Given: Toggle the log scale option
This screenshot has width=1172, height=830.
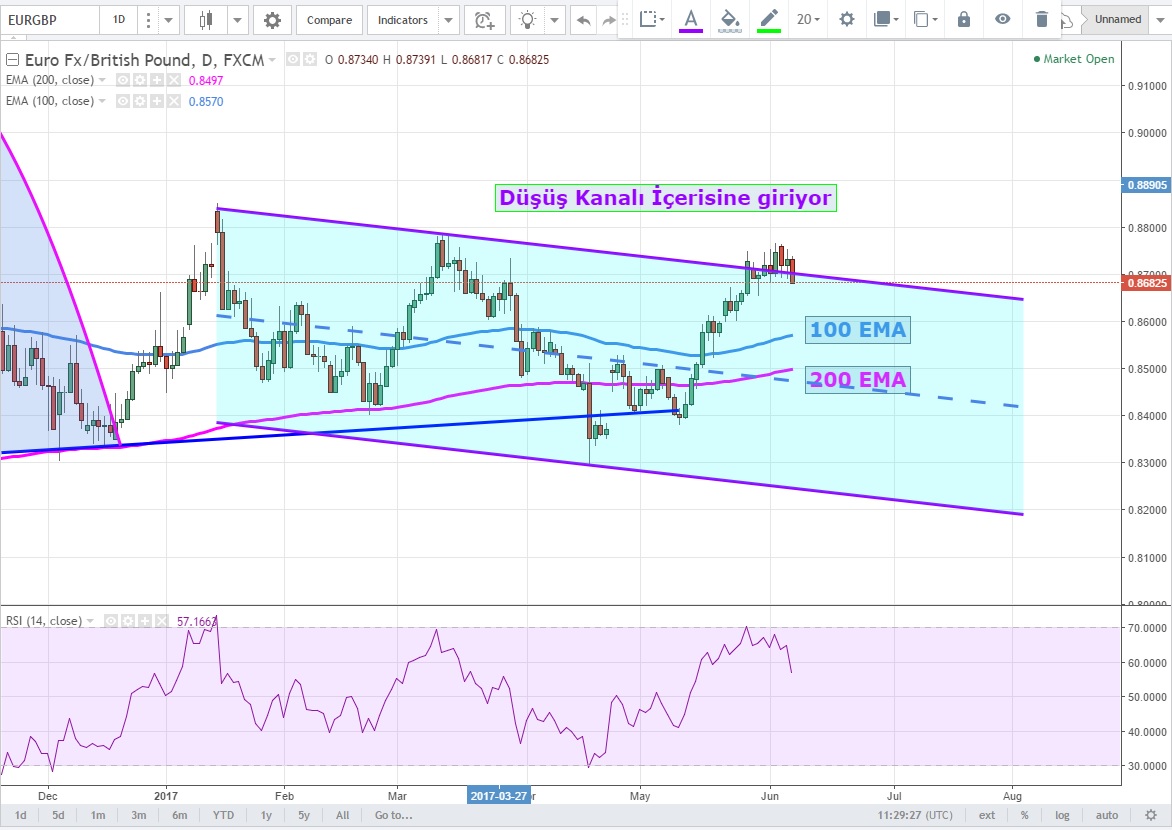Looking at the screenshot, I should (x=1062, y=815).
